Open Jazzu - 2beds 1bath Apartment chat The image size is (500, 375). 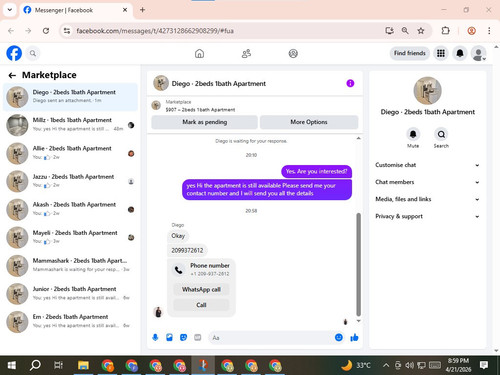[x=70, y=181]
